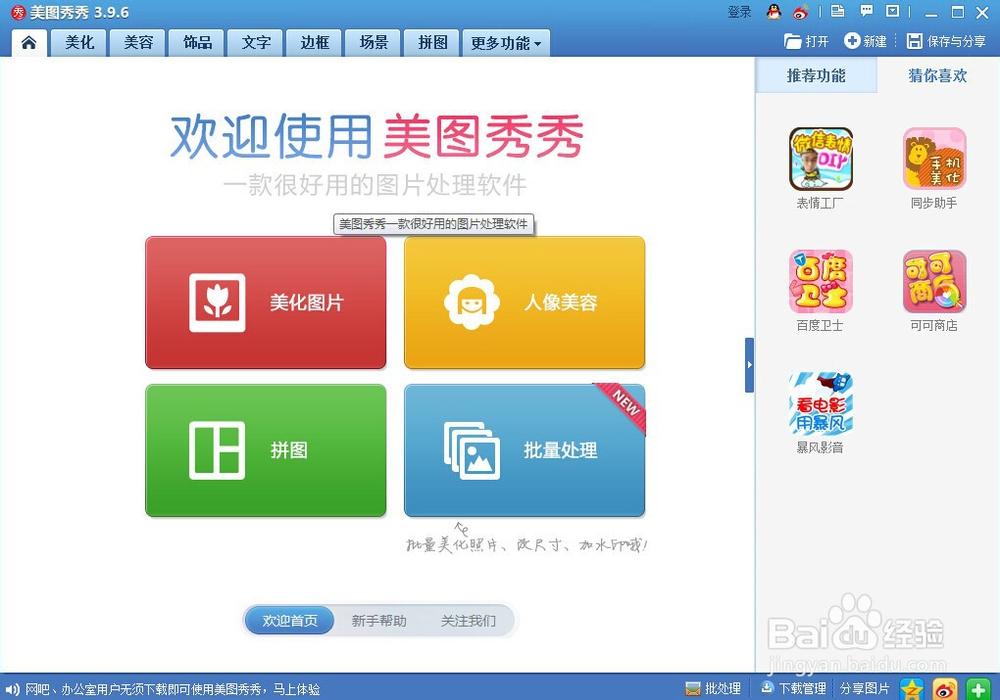Open the 可可商店 app icon

pos(934,281)
